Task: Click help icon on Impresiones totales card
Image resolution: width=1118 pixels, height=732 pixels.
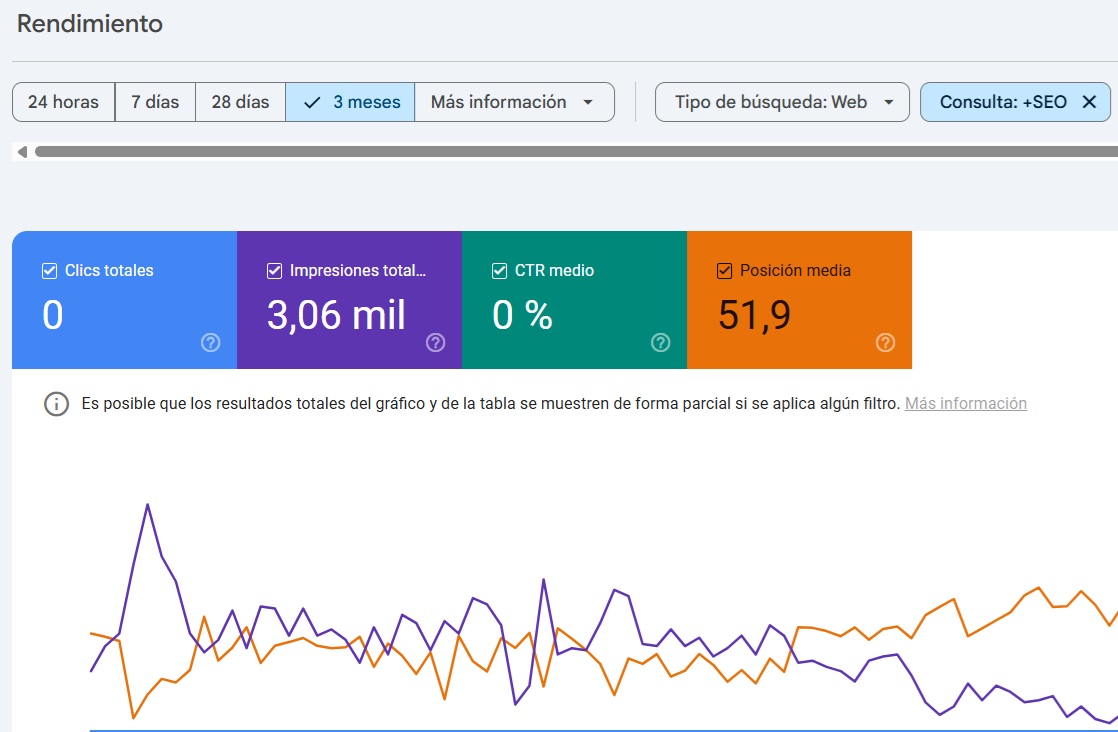Action: (x=435, y=343)
